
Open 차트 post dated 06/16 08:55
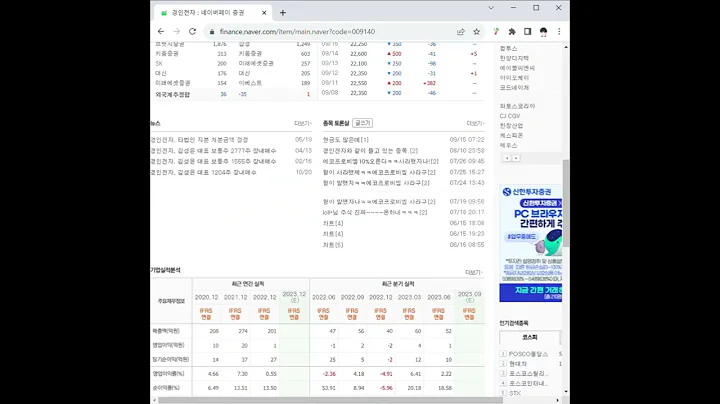click(x=333, y=245)
